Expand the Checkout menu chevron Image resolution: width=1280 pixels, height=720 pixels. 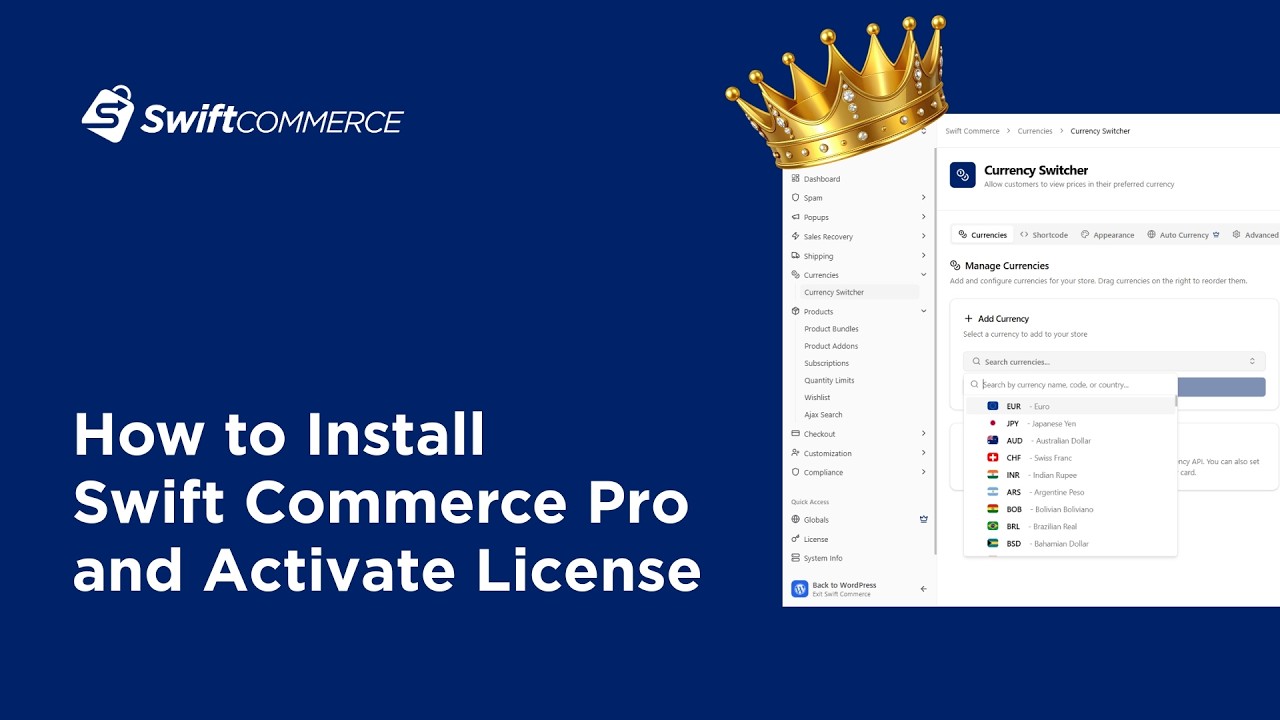[924, 434]
